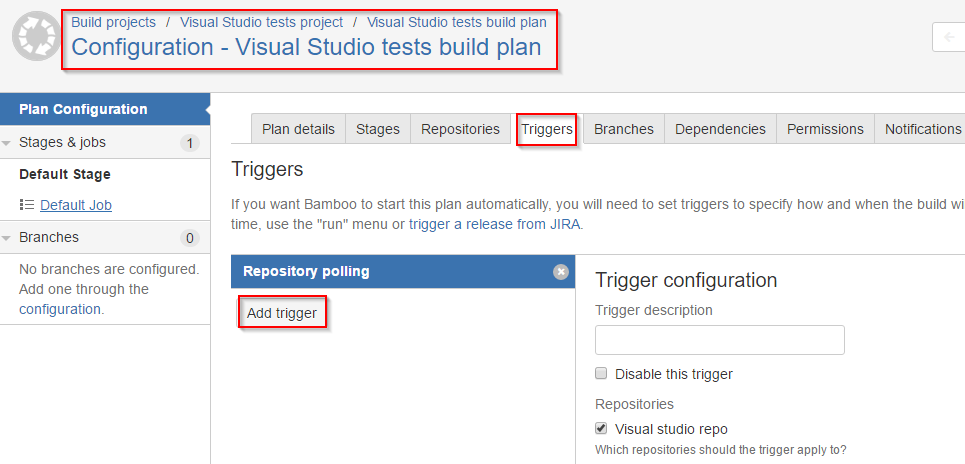
Task: Collapse the Stages & jobs section arrow
Action: (x=7, y=143)
